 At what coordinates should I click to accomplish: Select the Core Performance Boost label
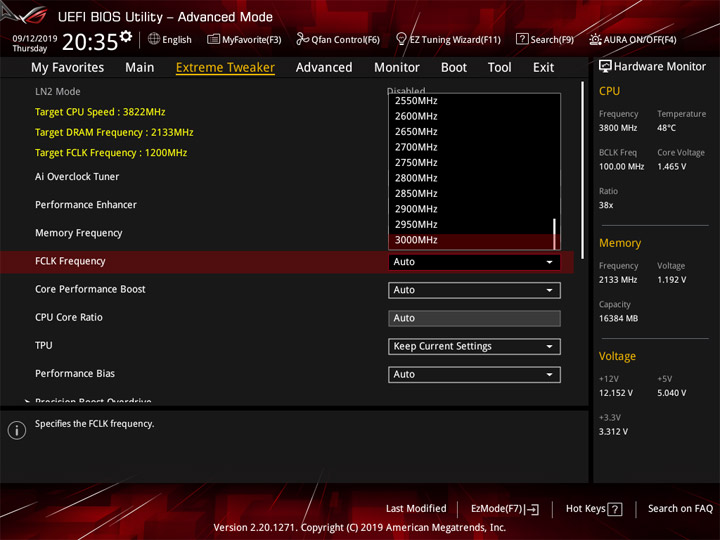point(90,289)
